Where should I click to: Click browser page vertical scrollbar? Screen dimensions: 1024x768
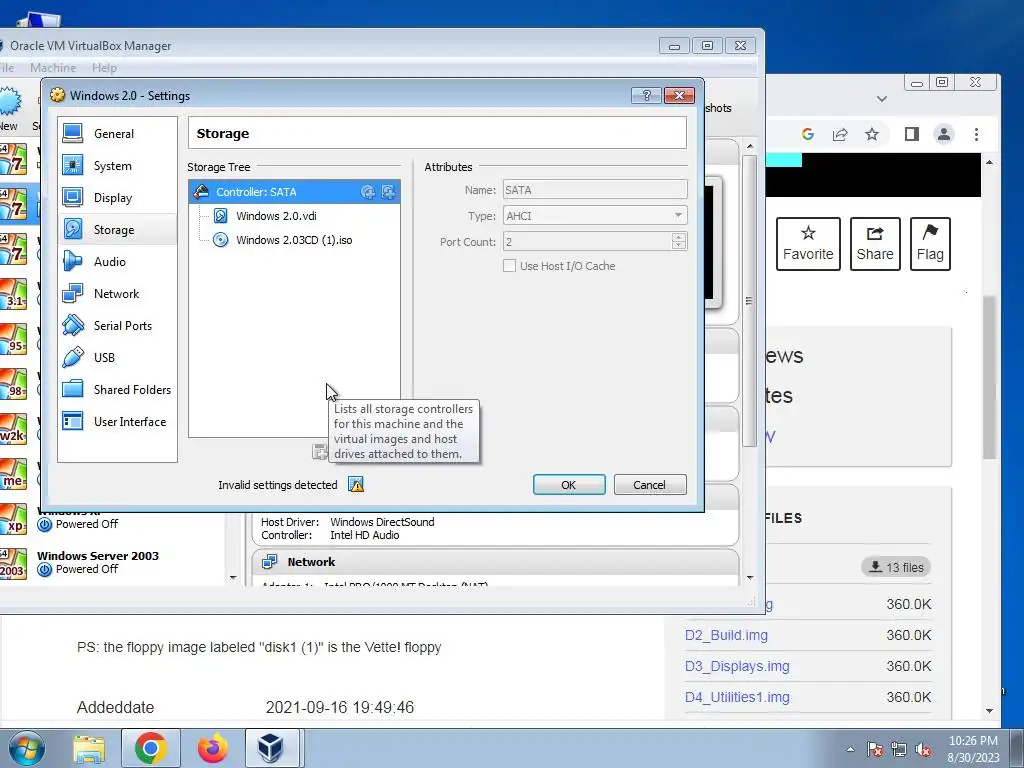(989, 376)
